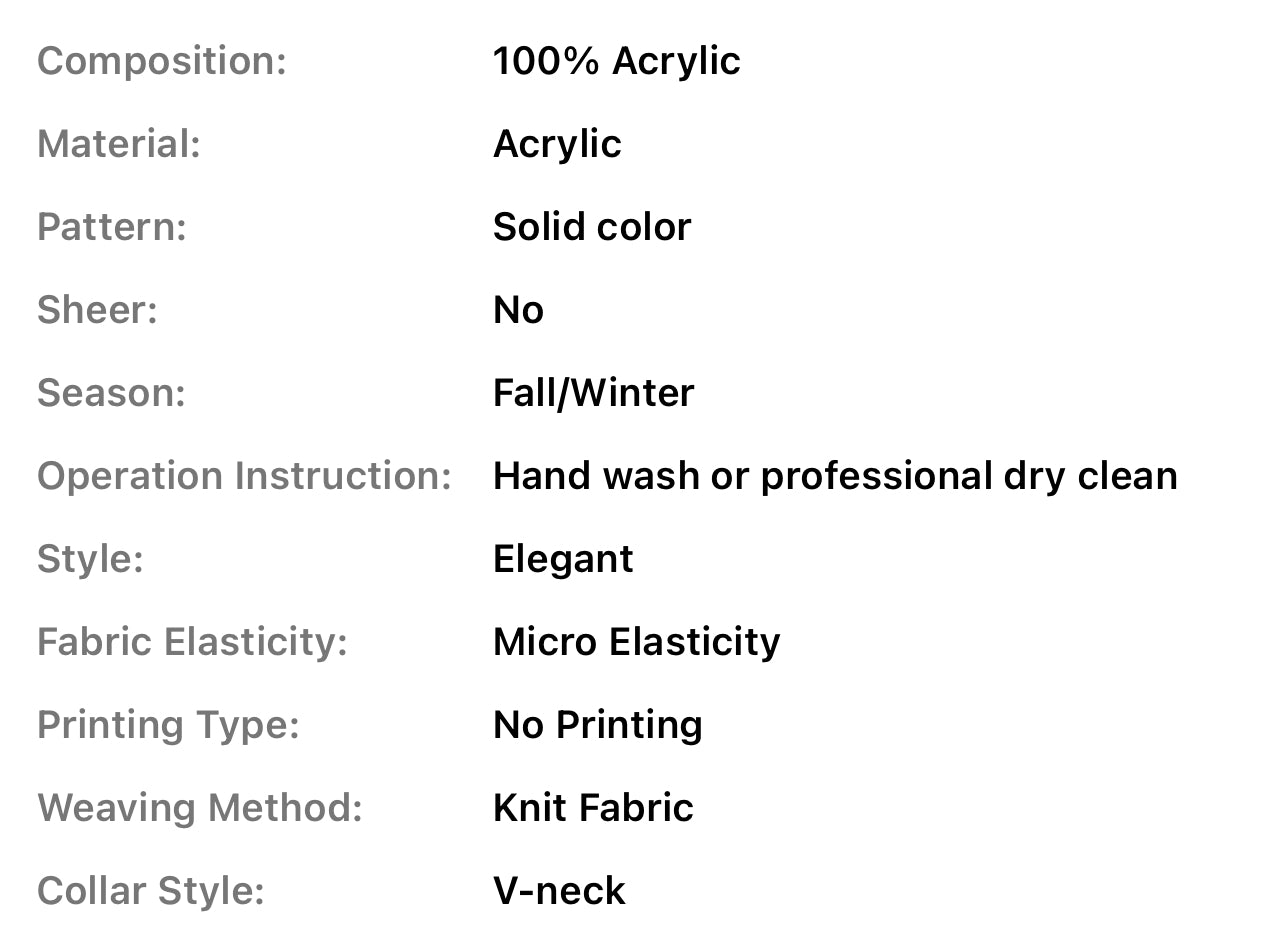Click the "Season:" label

[111, 393]
